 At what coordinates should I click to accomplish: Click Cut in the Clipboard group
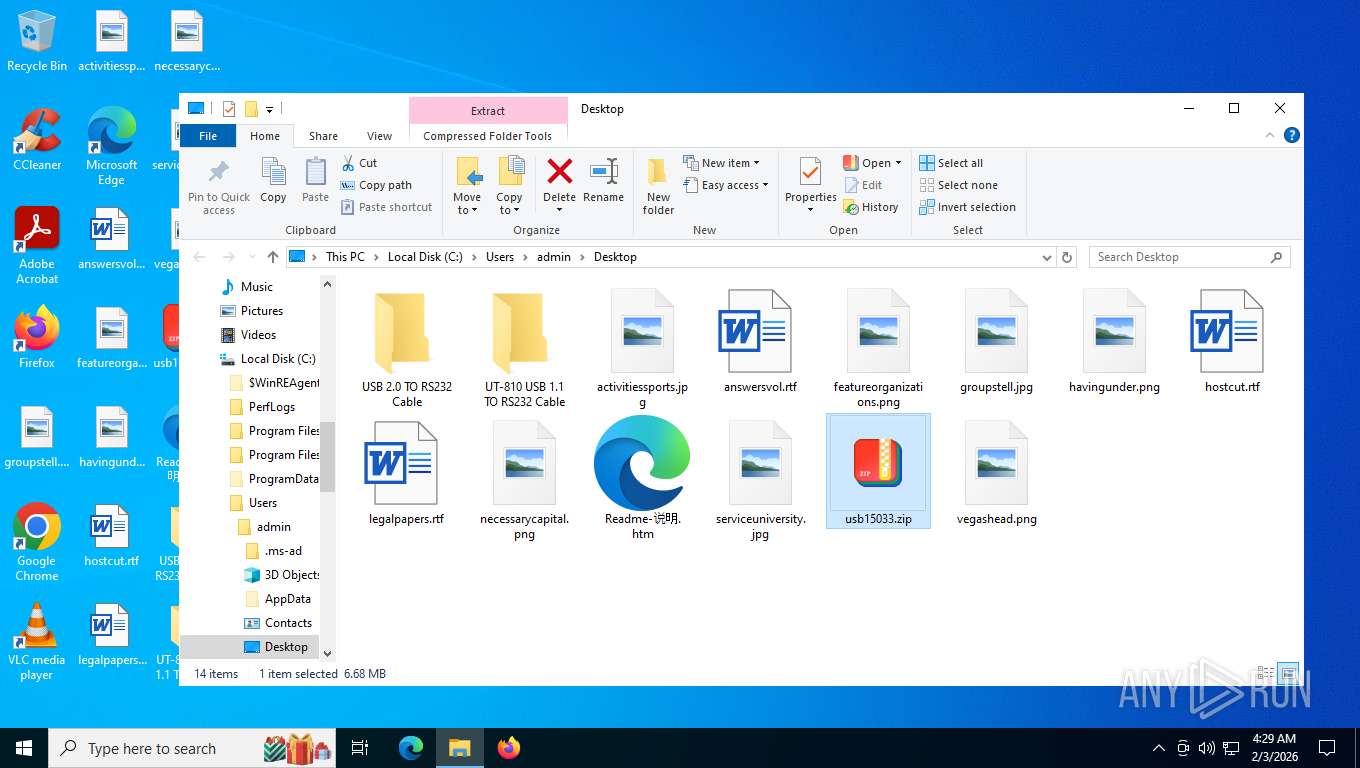pyautogui.click(x=359, y=163)
